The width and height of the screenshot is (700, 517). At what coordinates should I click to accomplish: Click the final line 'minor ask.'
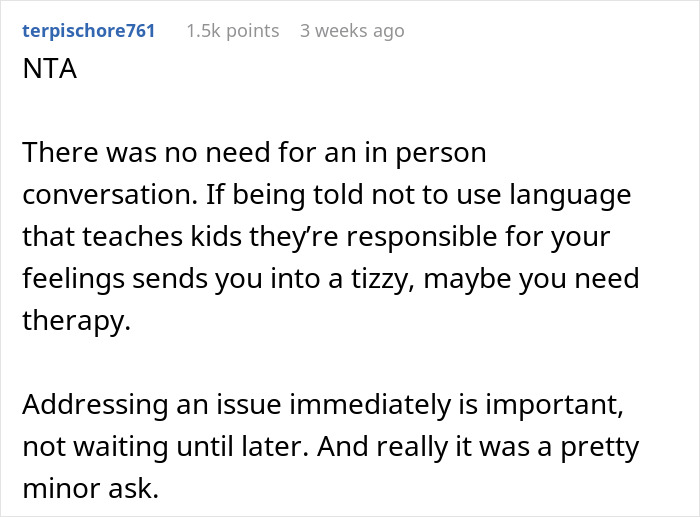tap(86, 488)
